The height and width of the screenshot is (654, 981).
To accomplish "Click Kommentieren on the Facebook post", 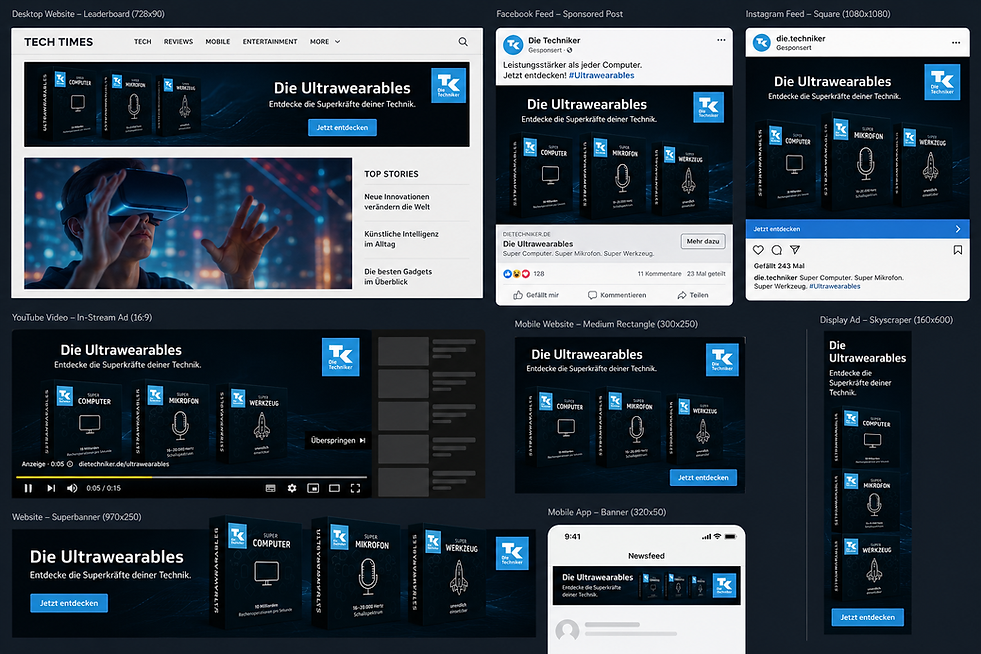I will 617,295.
